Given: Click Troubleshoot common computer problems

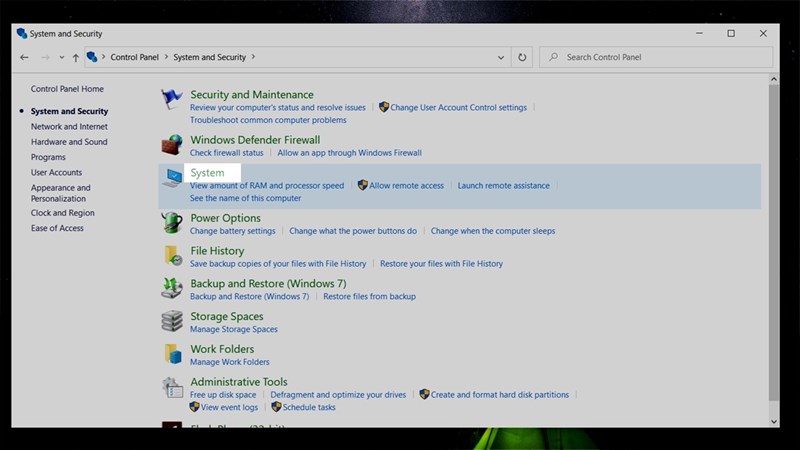Looking at the screenshot, I should point(268,120).
